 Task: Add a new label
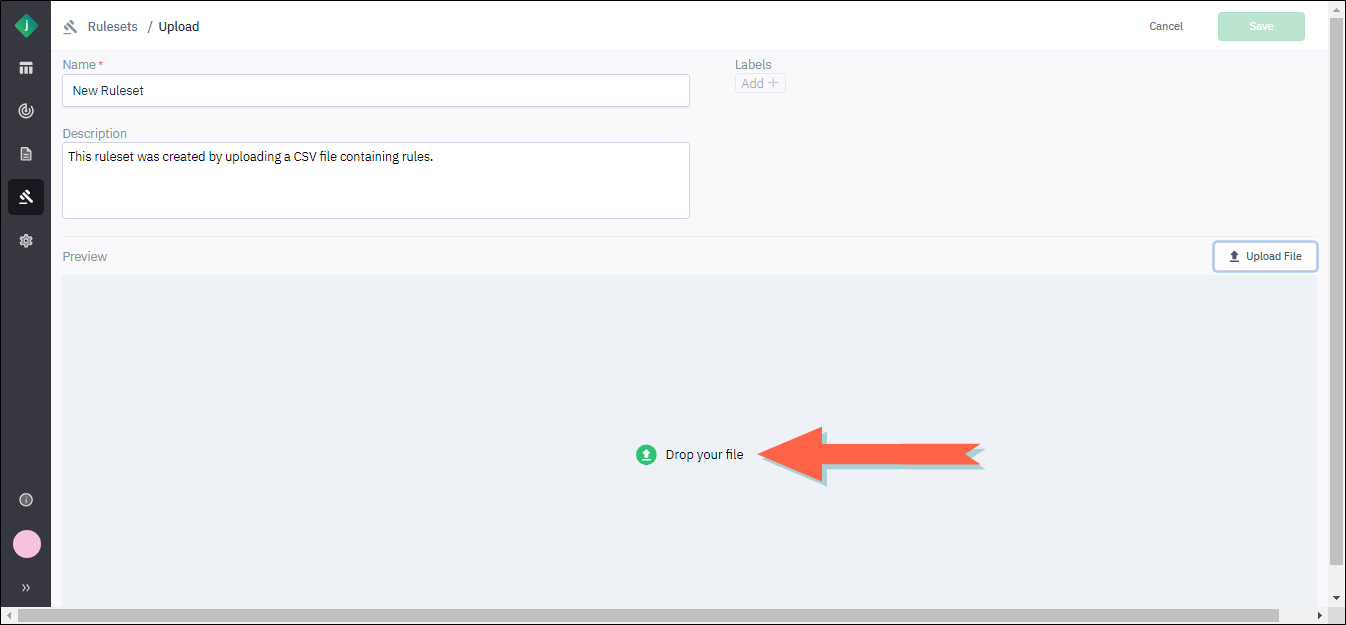(x=760, y=84)
